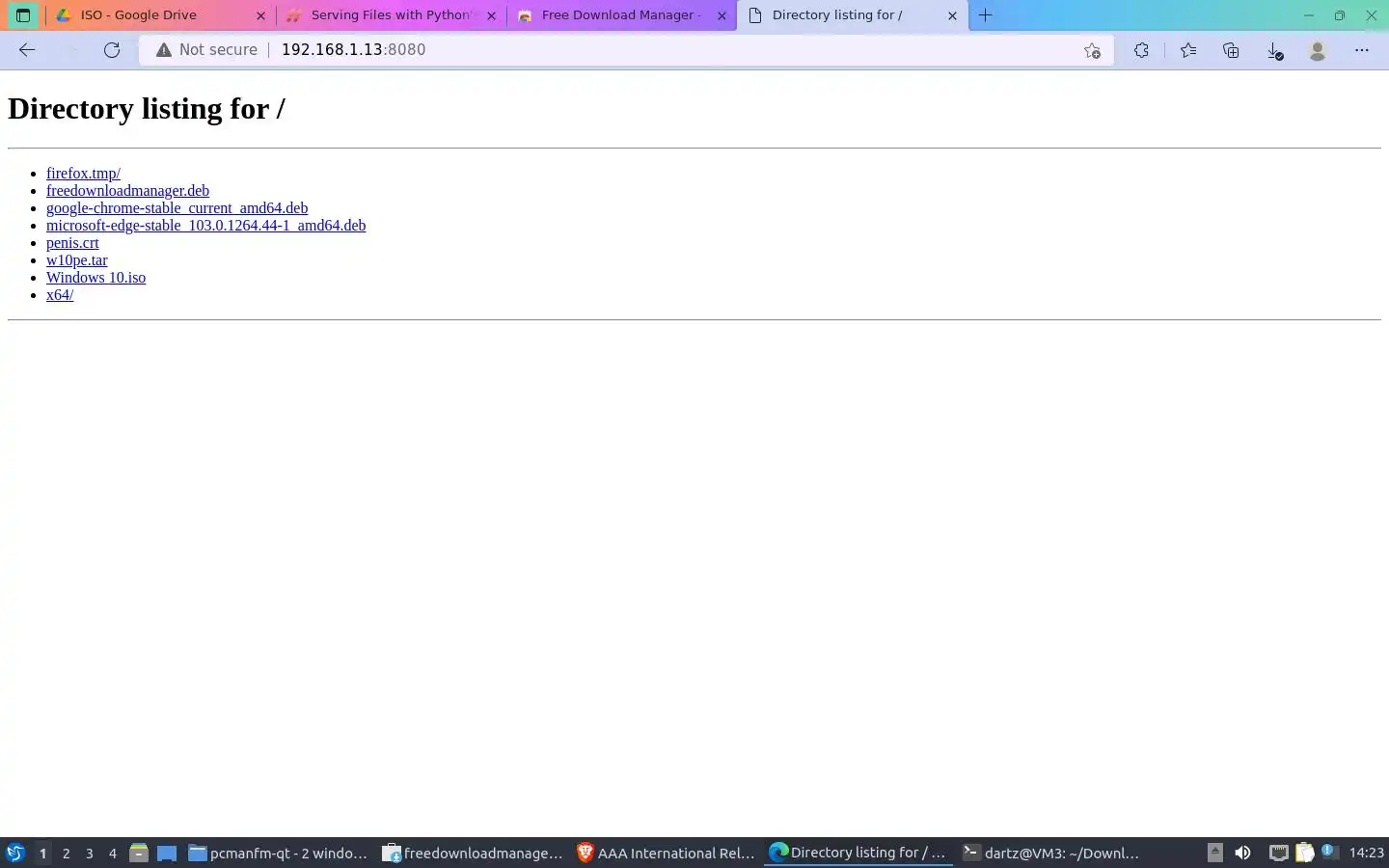Click the show desktop quick launch icon
This screenshot has height=868, width=1389.
167,853
